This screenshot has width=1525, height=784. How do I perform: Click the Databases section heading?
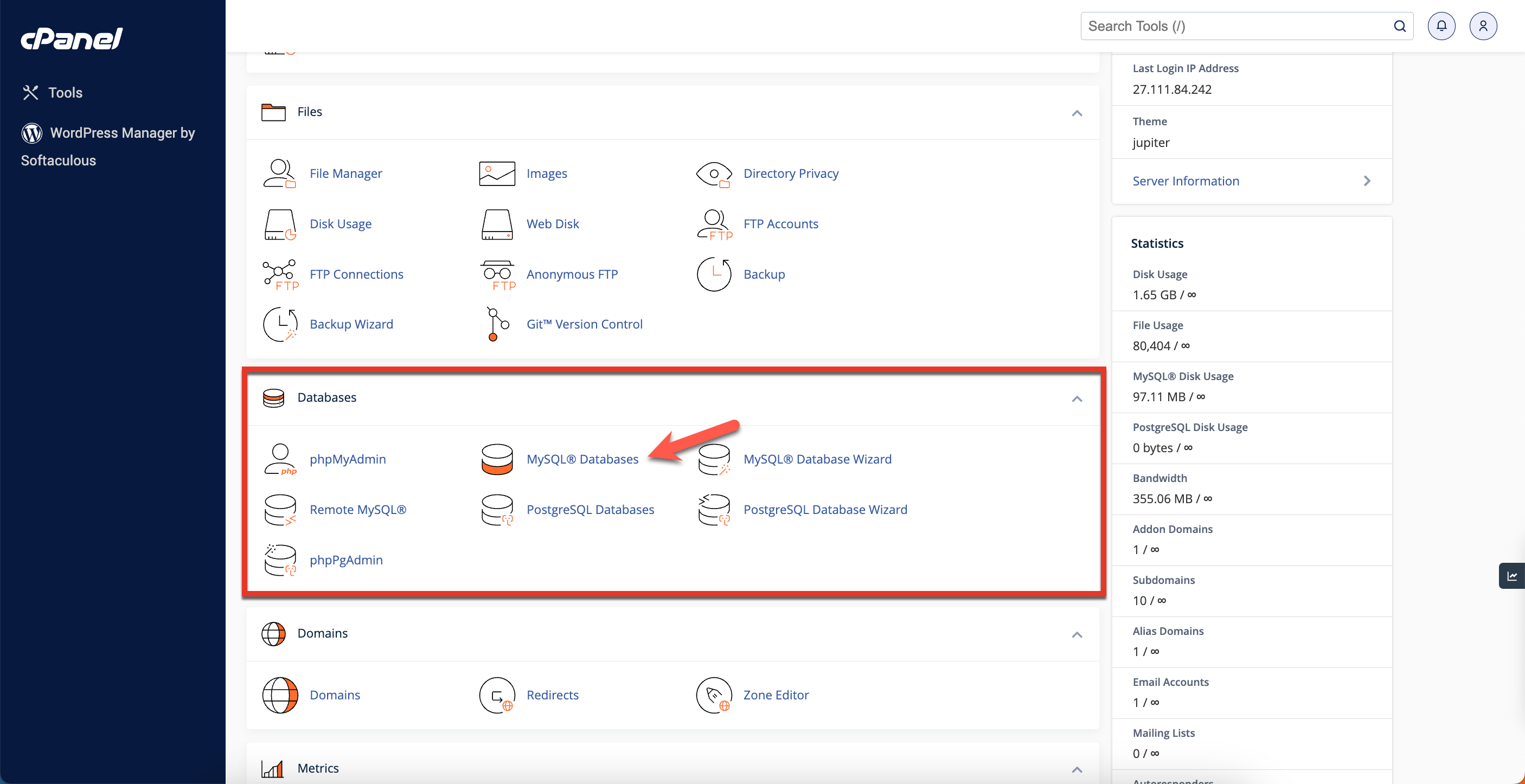point(327,397)
